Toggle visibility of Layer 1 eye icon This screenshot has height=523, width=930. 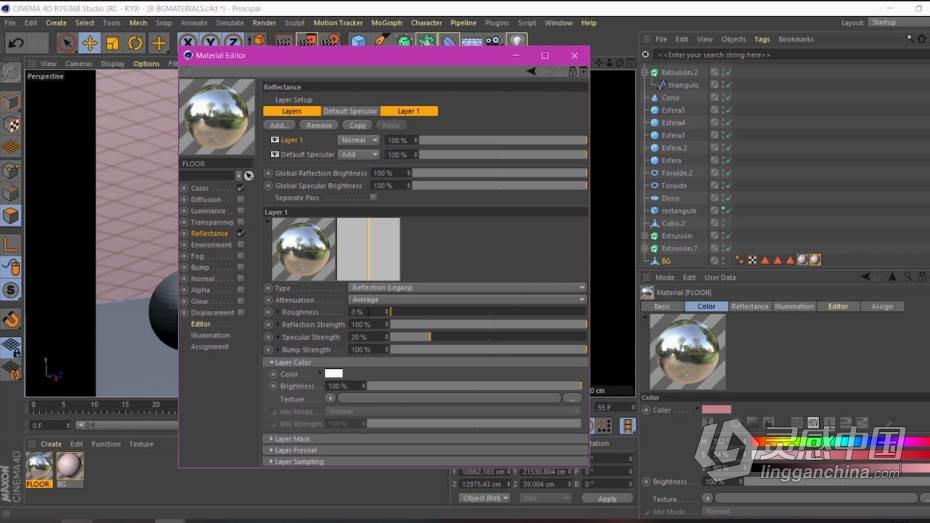275,140
